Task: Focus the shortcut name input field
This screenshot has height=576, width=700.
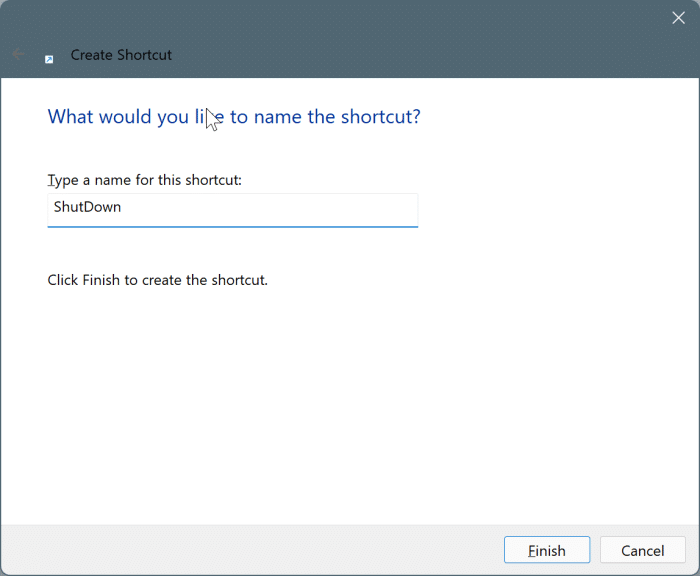Action: pos(232,209)
